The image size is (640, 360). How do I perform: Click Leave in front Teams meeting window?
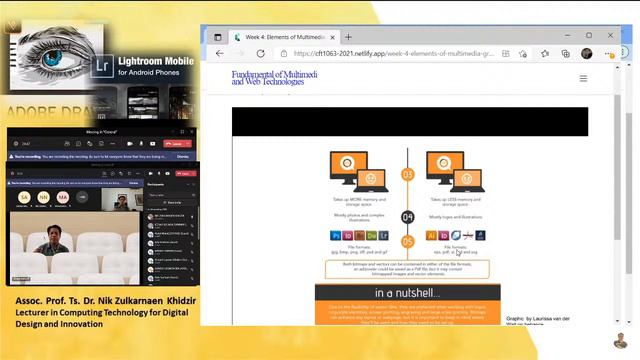(182, 173)
